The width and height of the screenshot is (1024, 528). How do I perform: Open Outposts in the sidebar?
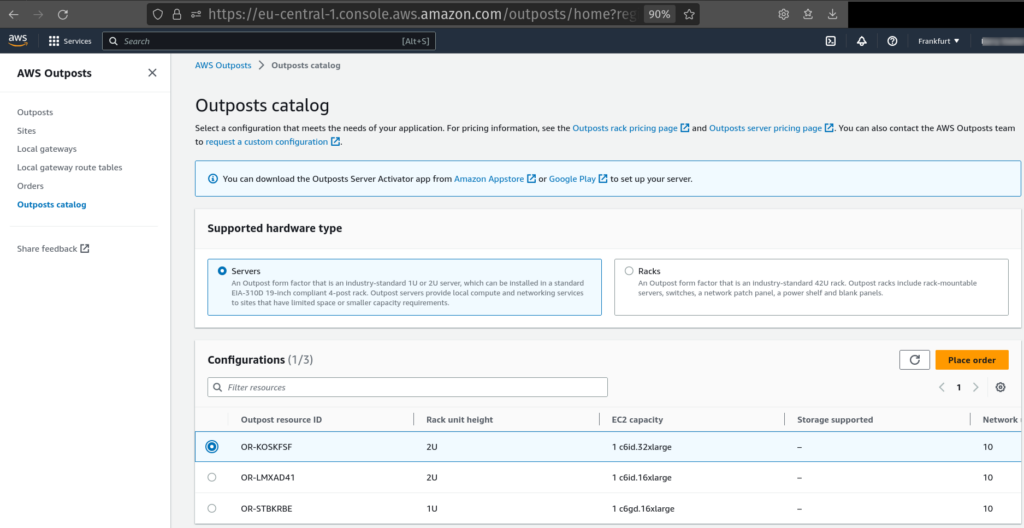pyautogui.click(x=35, y=112)
